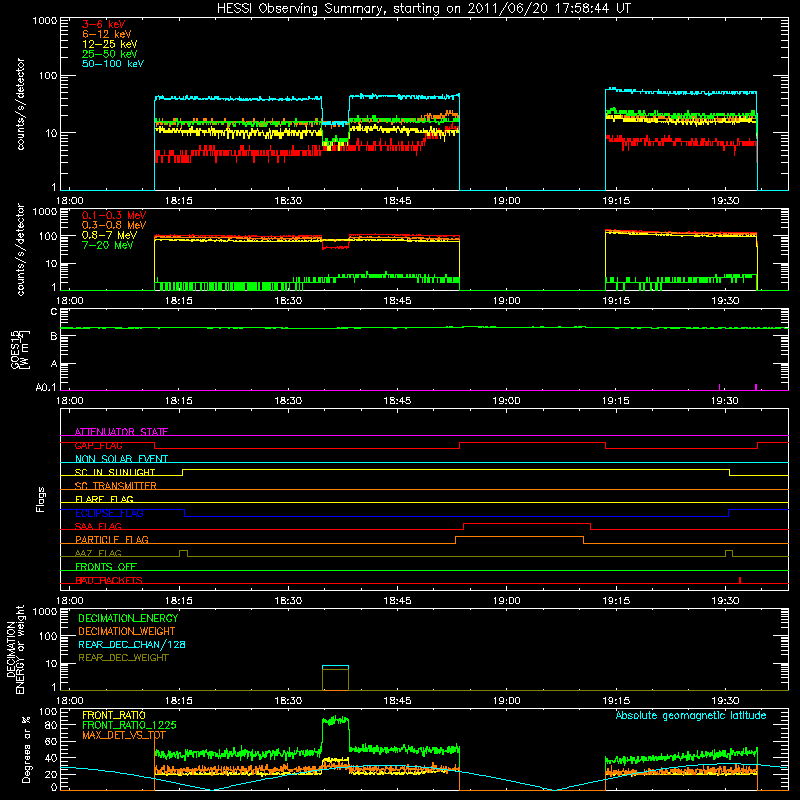This screenshot has height=800, width=800.
Task: Click the vertical Flags axis title
Action: coord(41,499)
